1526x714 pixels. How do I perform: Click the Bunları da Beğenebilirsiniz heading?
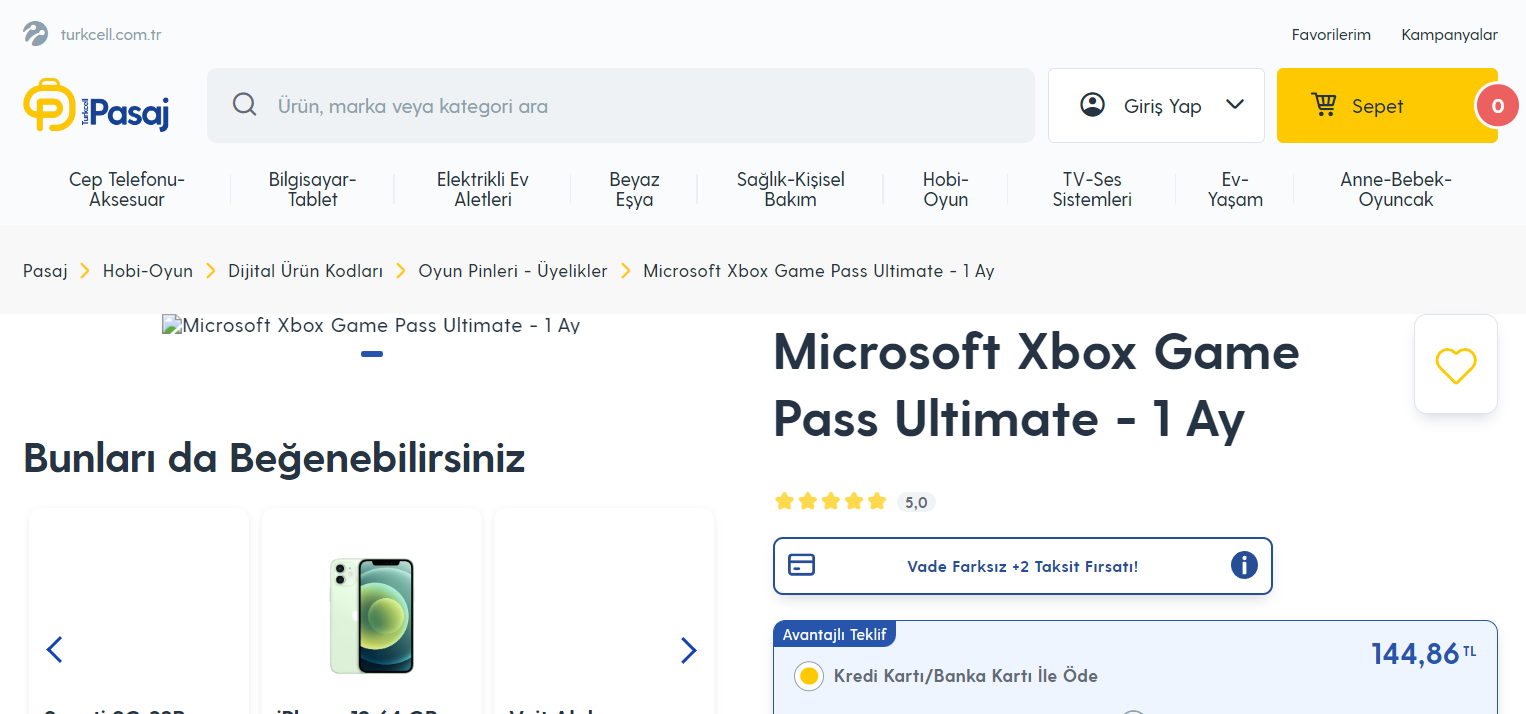click(274, 458)
